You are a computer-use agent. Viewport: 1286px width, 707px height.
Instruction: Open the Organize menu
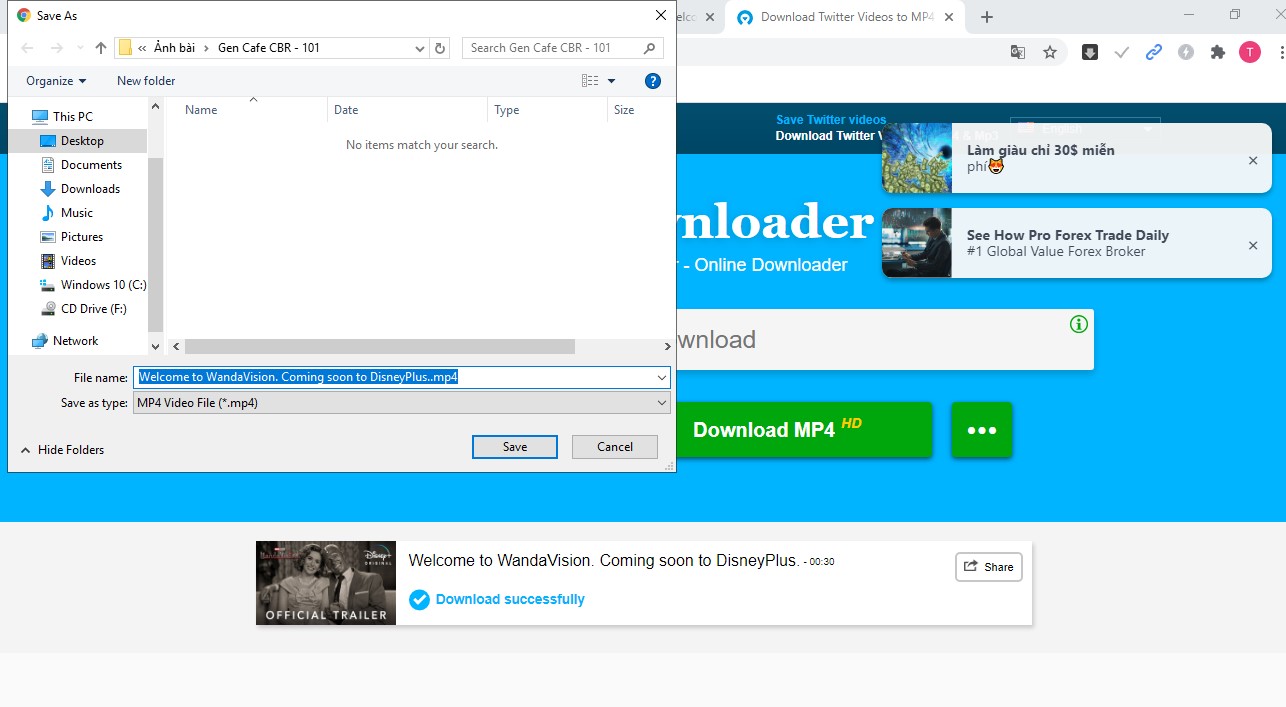coord(56,81)
